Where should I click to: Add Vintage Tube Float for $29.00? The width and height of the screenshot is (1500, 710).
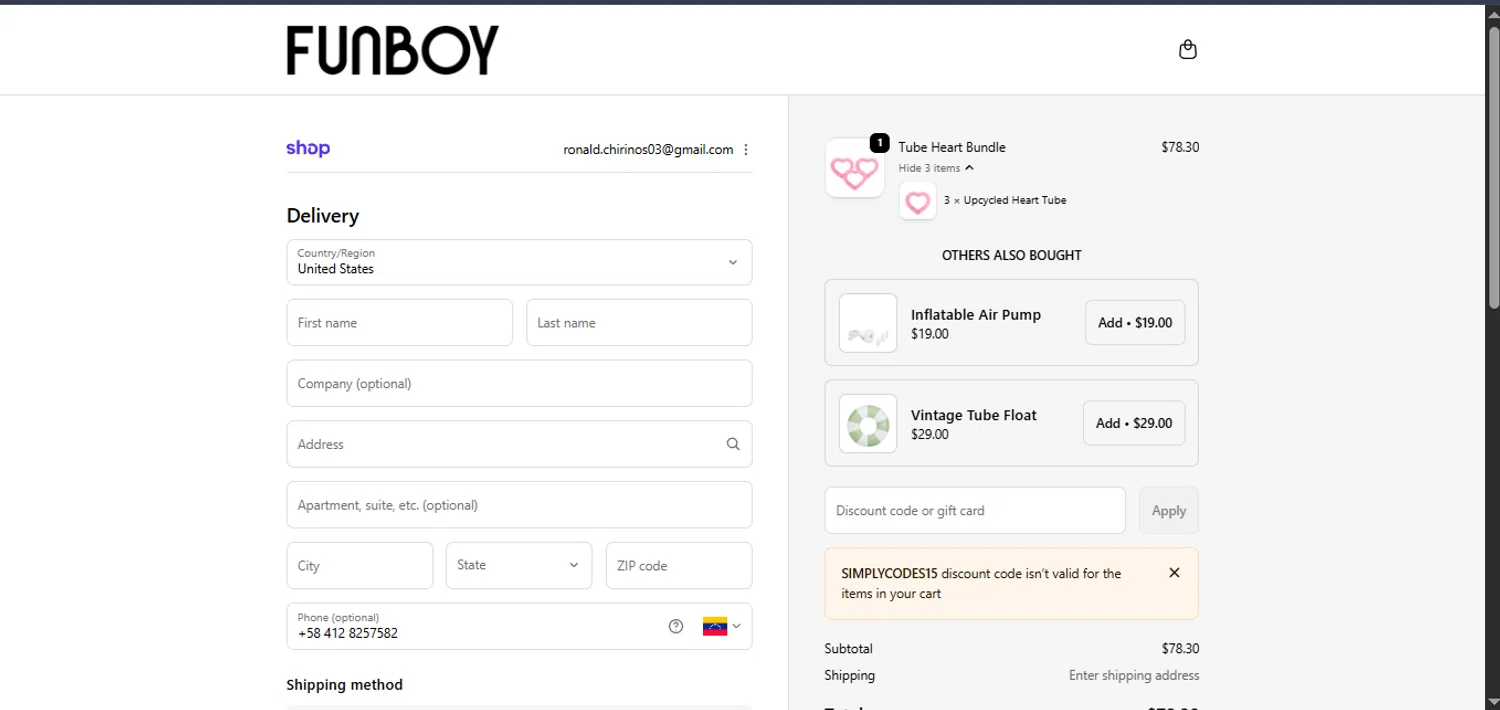tap(1134, 423)
